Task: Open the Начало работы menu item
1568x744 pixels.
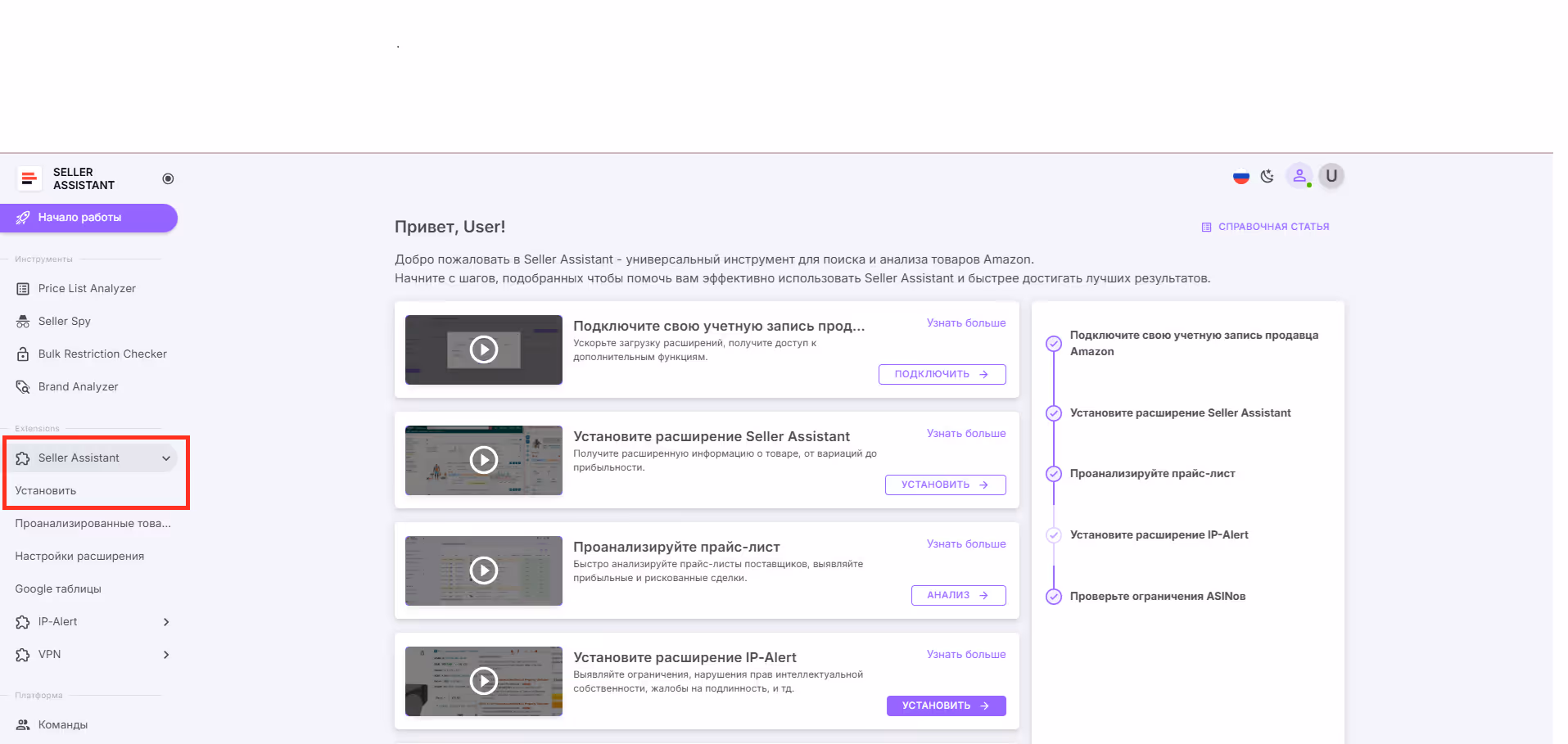Action: coord(88,218)
